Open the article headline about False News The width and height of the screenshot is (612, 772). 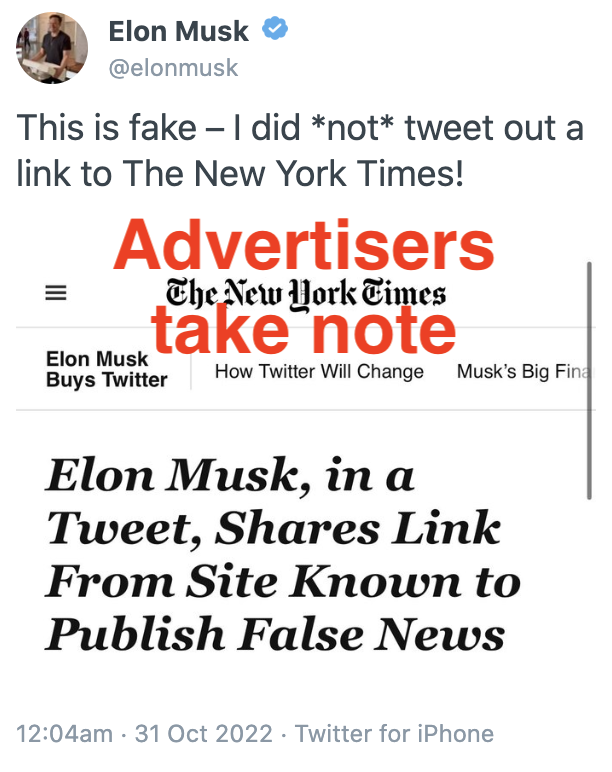click(283, 554)
